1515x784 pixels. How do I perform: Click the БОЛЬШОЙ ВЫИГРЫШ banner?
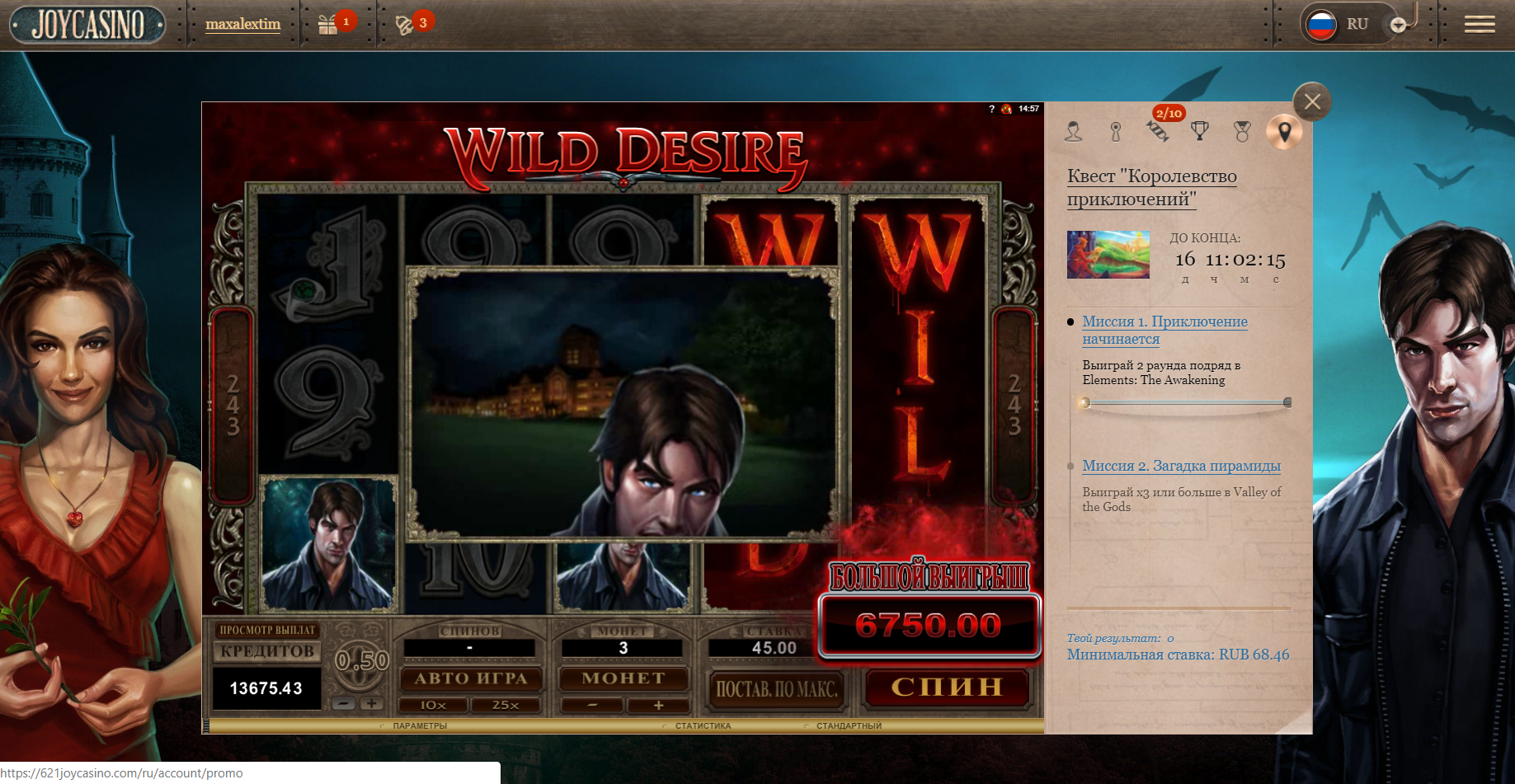click(929, 577)
